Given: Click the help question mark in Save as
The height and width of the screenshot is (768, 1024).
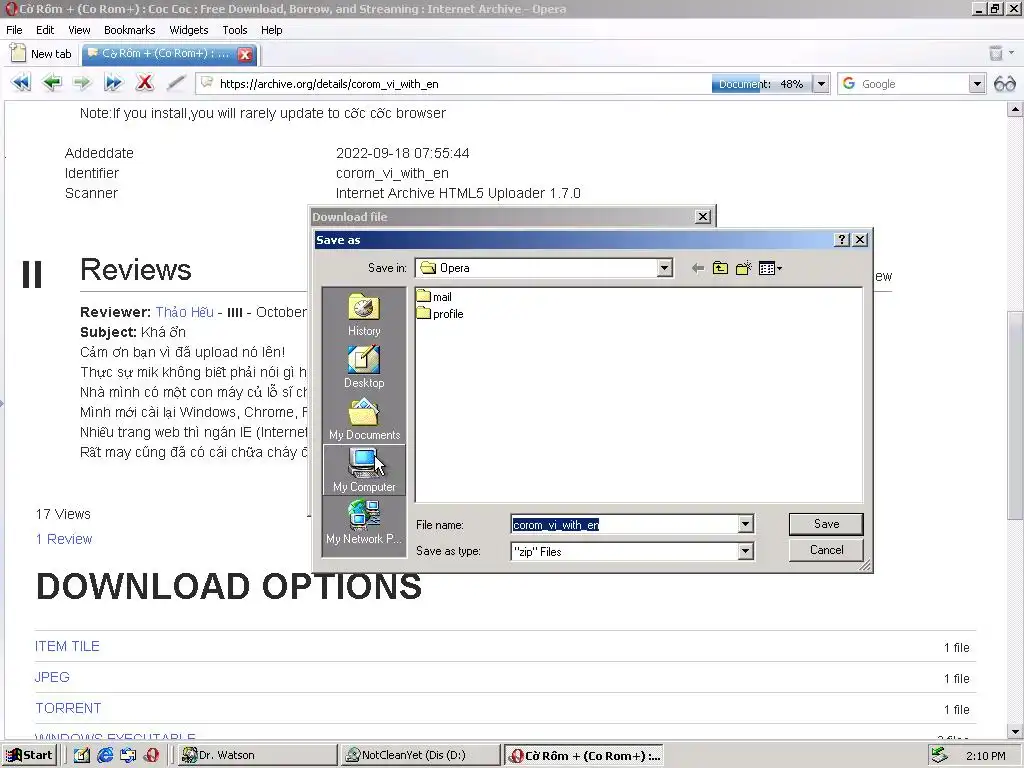Looking at the screenshot, I should tap(842, 240).
